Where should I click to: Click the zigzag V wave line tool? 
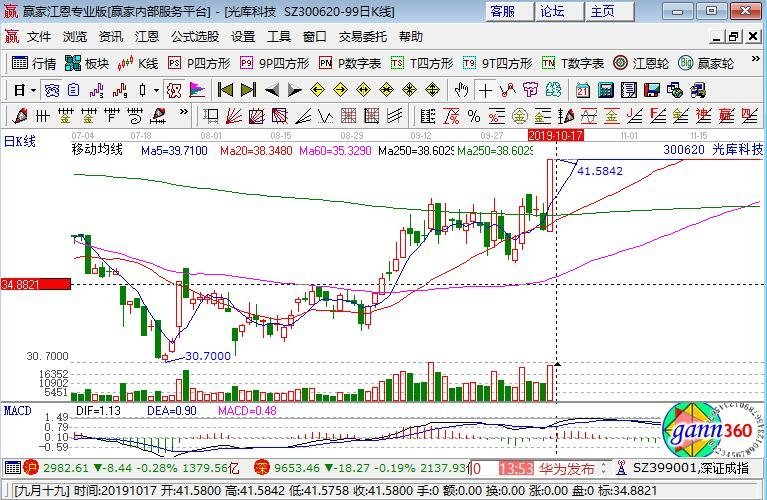(325, 116)
